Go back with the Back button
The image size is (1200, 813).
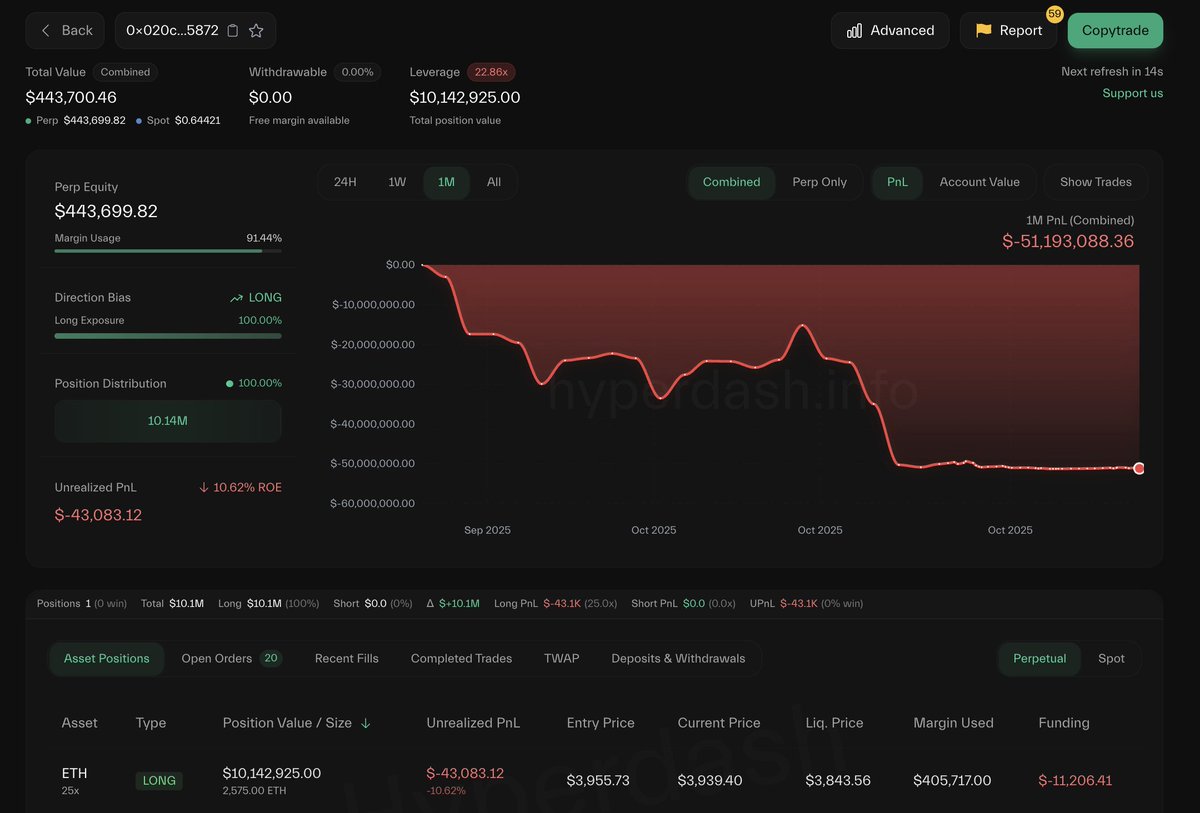(x=66, y=31)
